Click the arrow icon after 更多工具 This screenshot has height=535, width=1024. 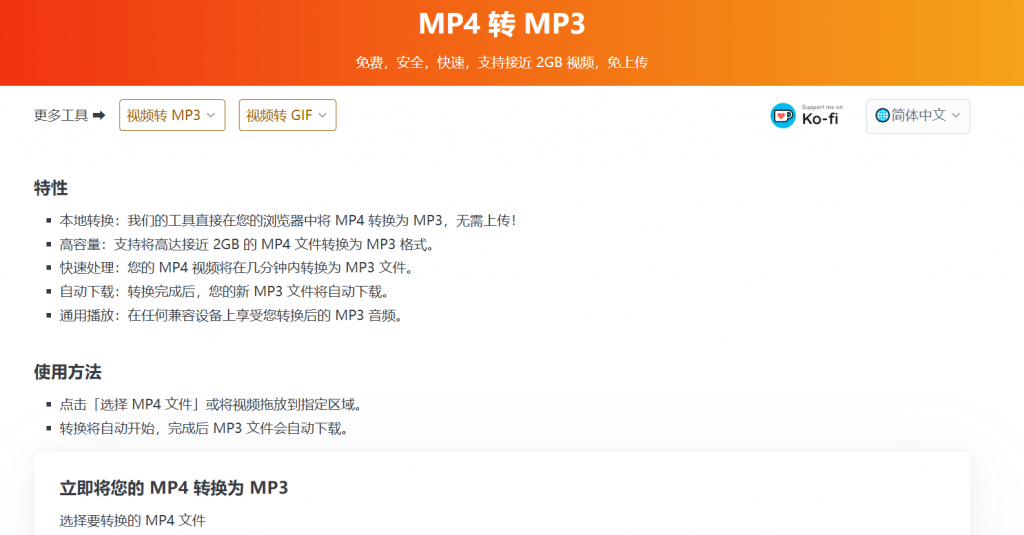[x=99, y=116]
